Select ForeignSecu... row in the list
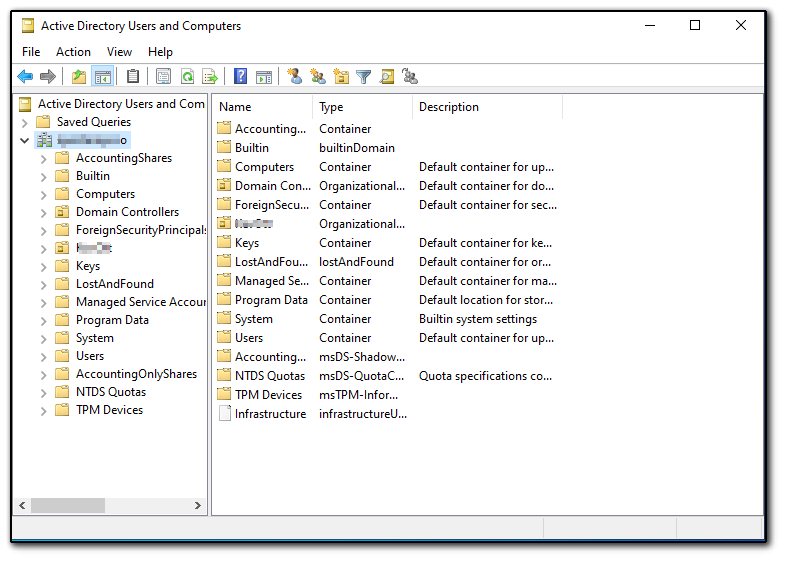 pos(387,205)
